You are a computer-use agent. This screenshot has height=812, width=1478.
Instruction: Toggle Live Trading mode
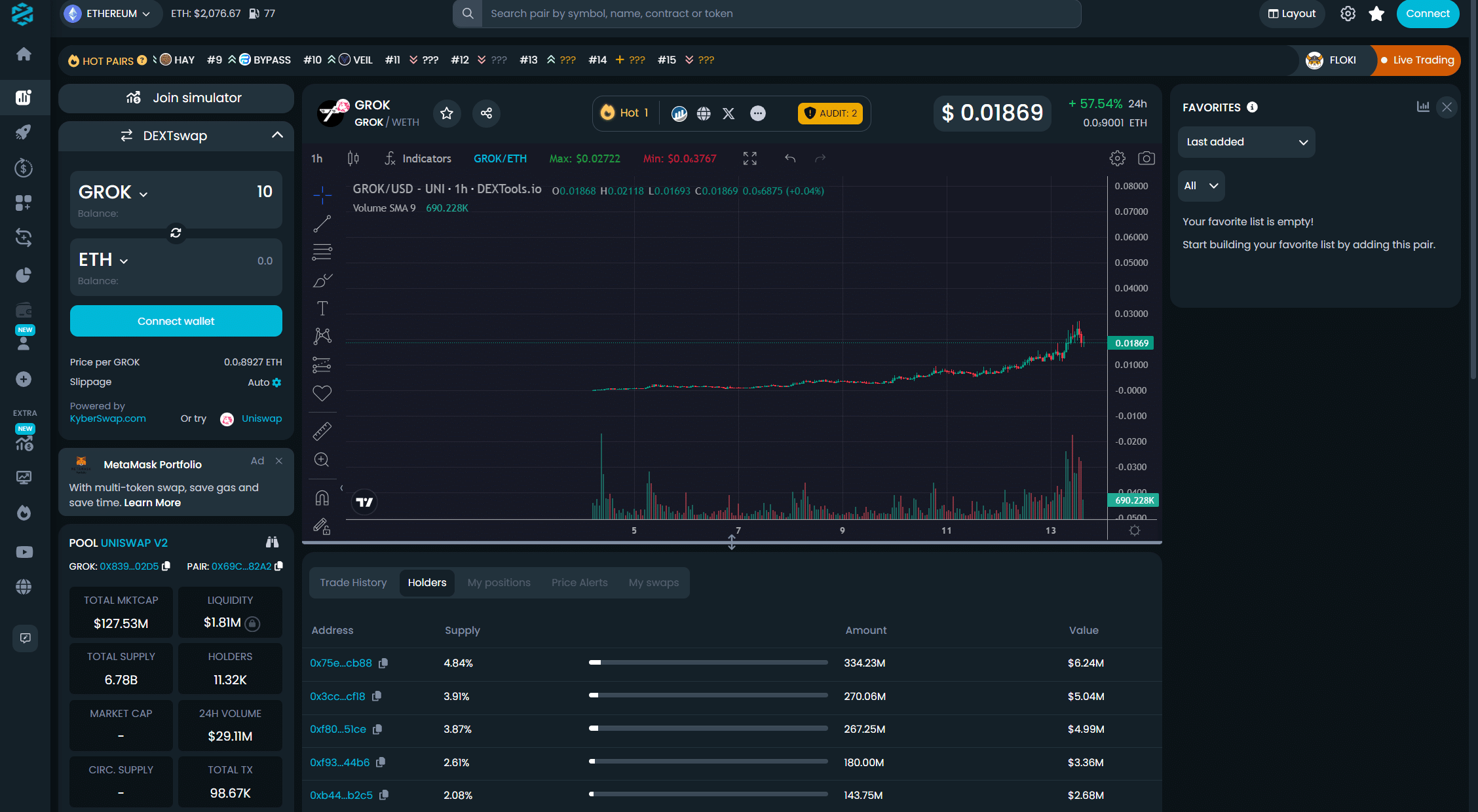[1417, 60]
